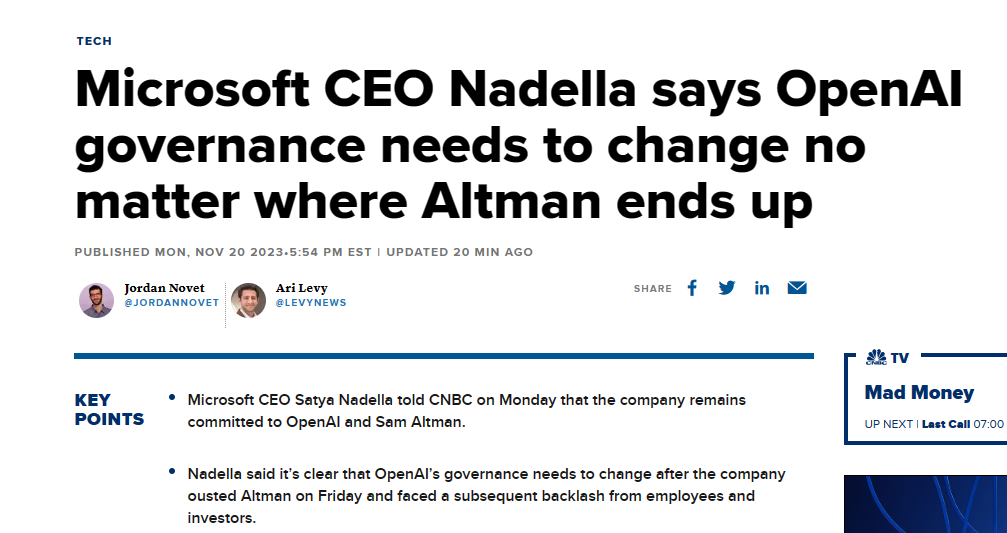Screen dimensions: 1007x533
Task: Click first key point about Satya Nadella
Action: 466,411
